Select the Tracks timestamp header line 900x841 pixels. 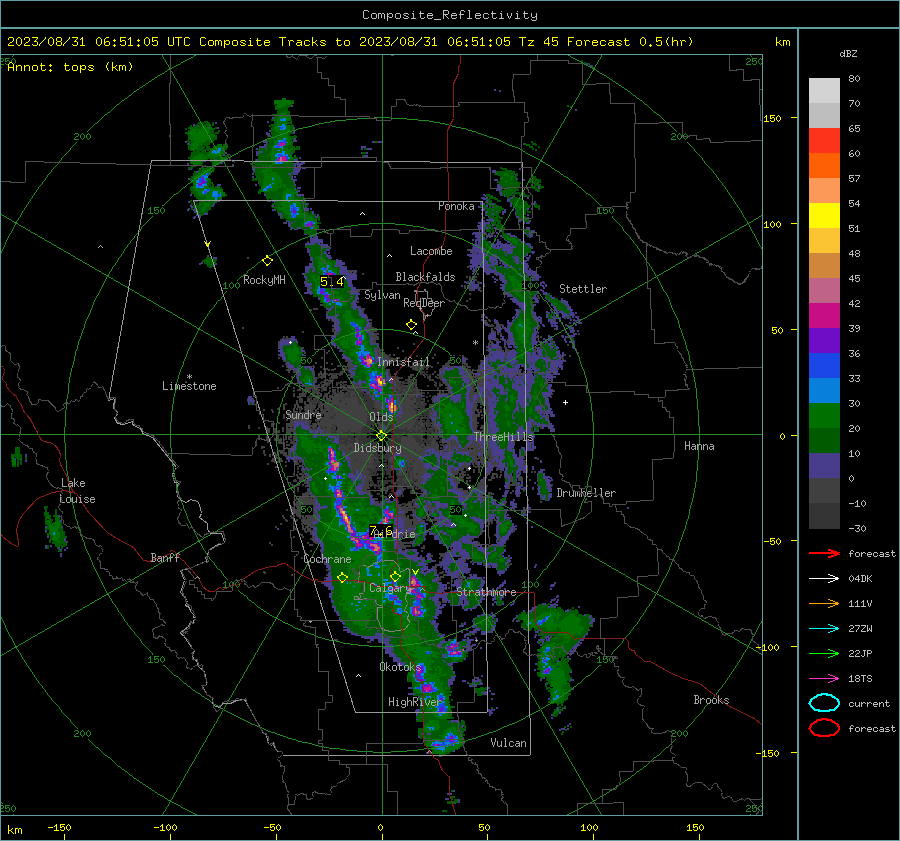click(350, 42)
